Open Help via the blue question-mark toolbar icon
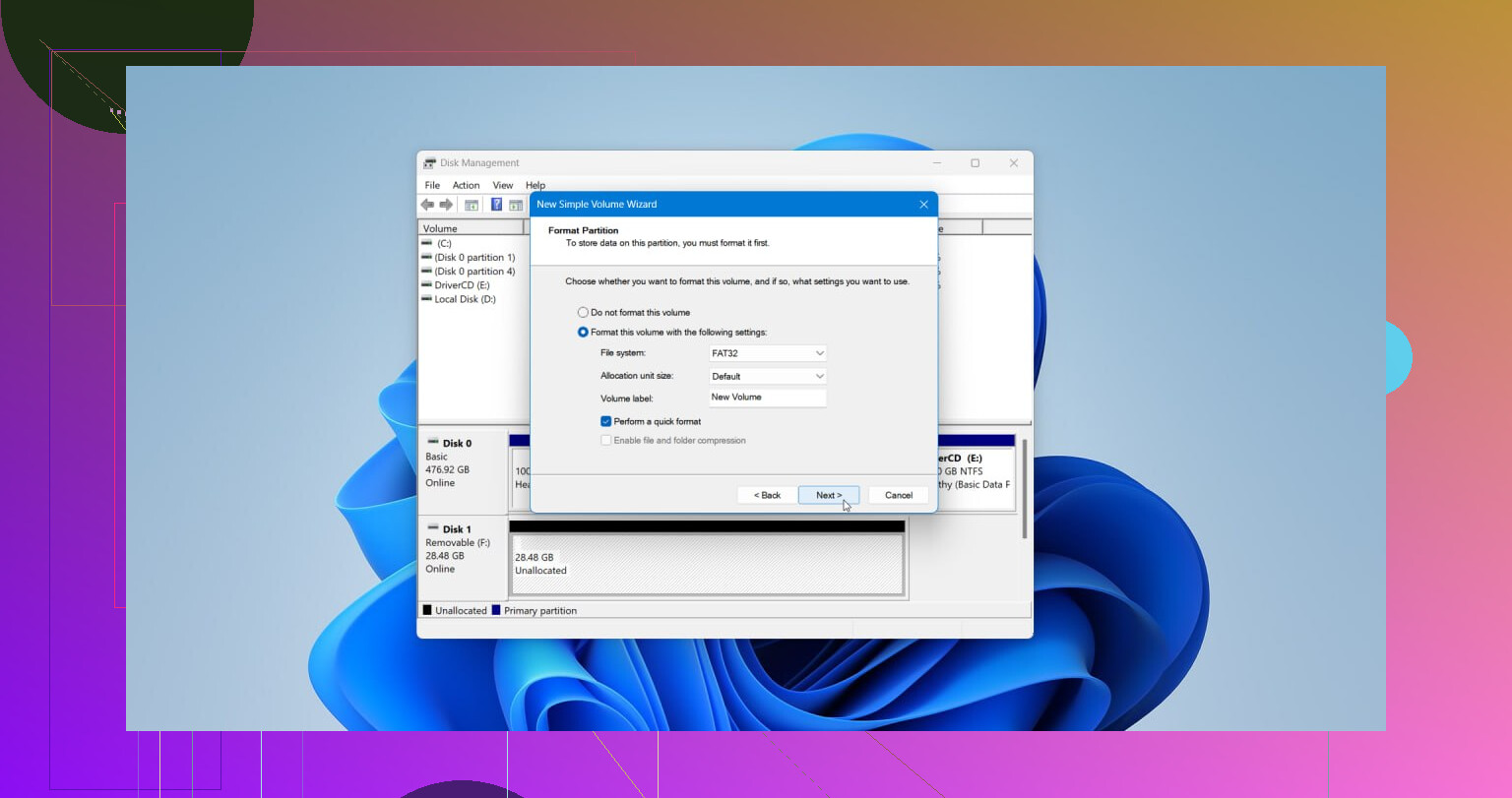The width and height of the screenshot is (1512, 798). click(496, 205)
